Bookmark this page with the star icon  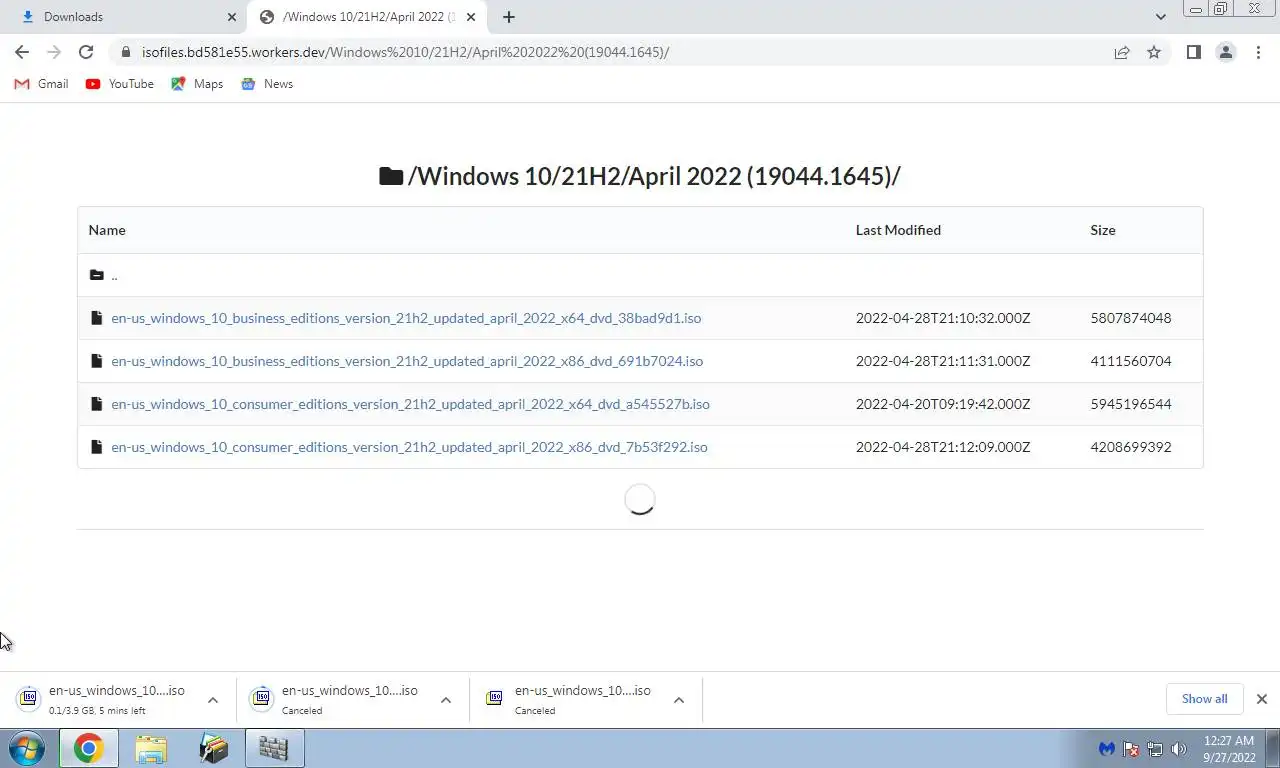coord(1154,52)
